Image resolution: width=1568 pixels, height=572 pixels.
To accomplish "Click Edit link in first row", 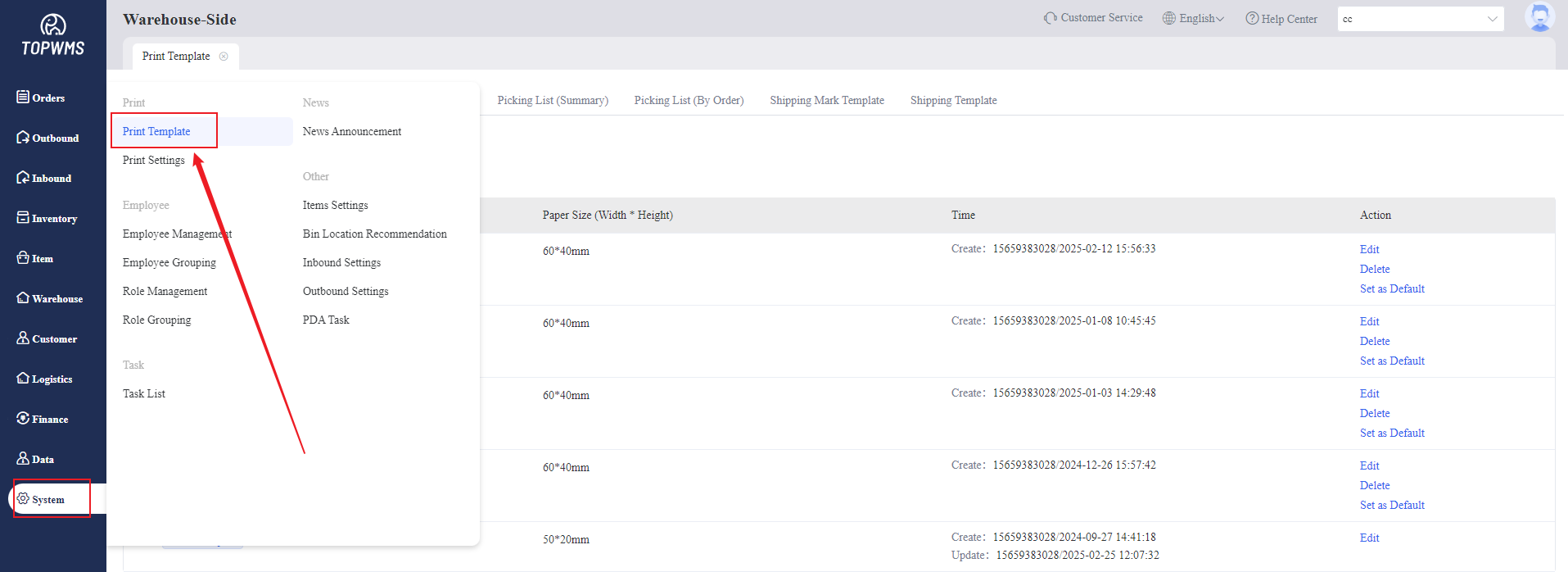I will (x=1369, y=250).
